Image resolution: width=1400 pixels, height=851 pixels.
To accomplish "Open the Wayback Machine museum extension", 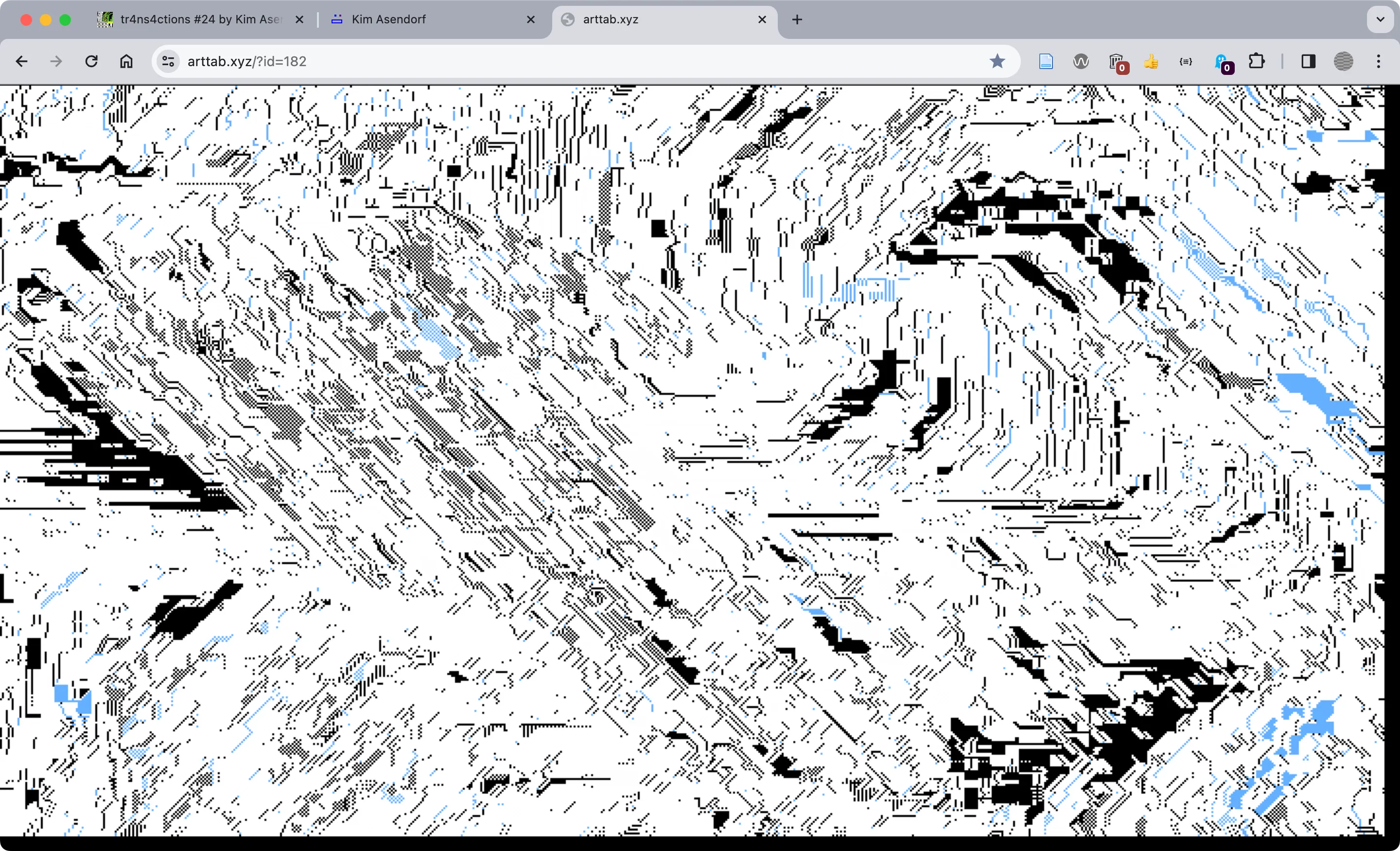I will [1116, 61].
